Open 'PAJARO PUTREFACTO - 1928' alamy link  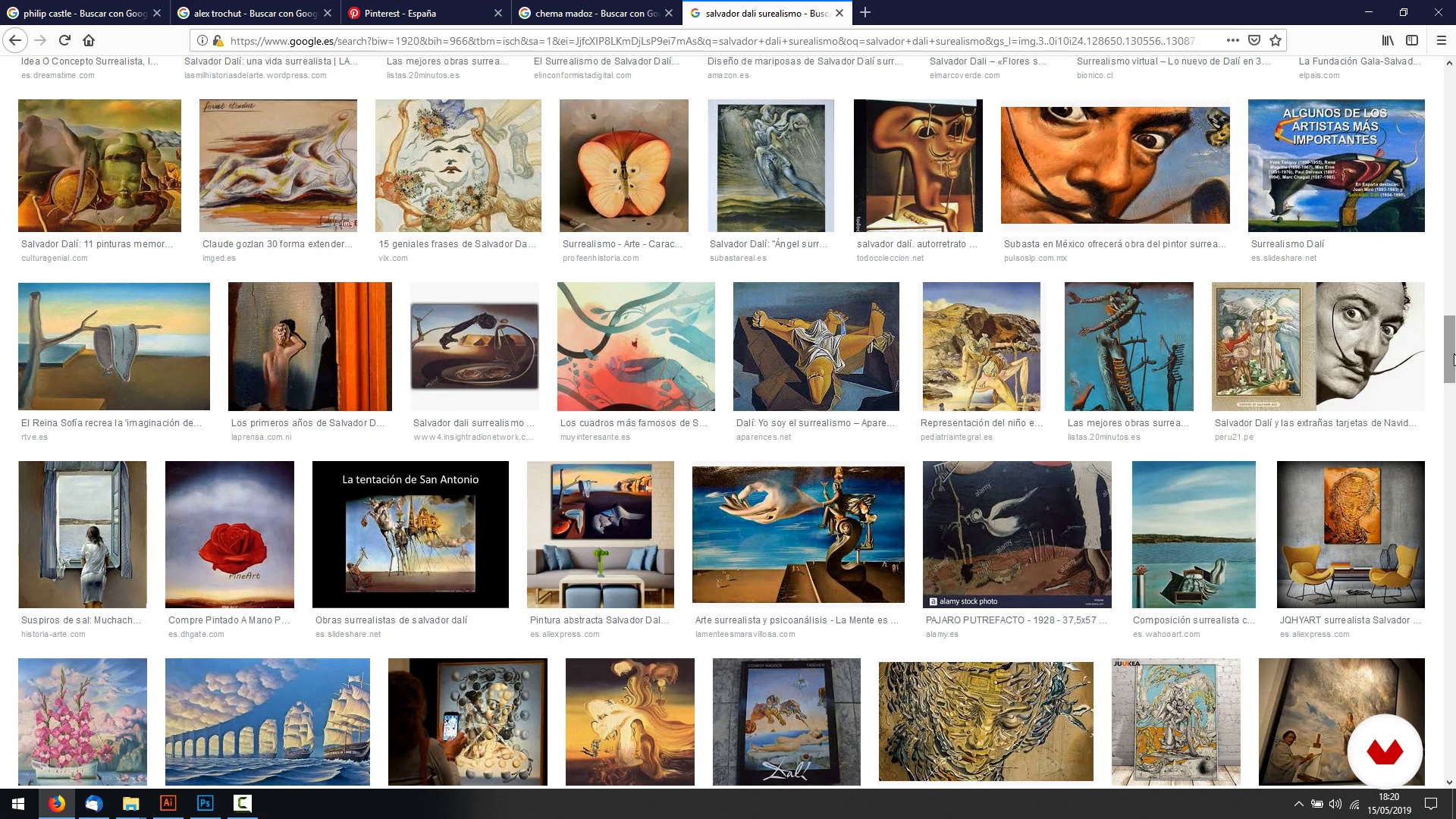[1016, 620]
